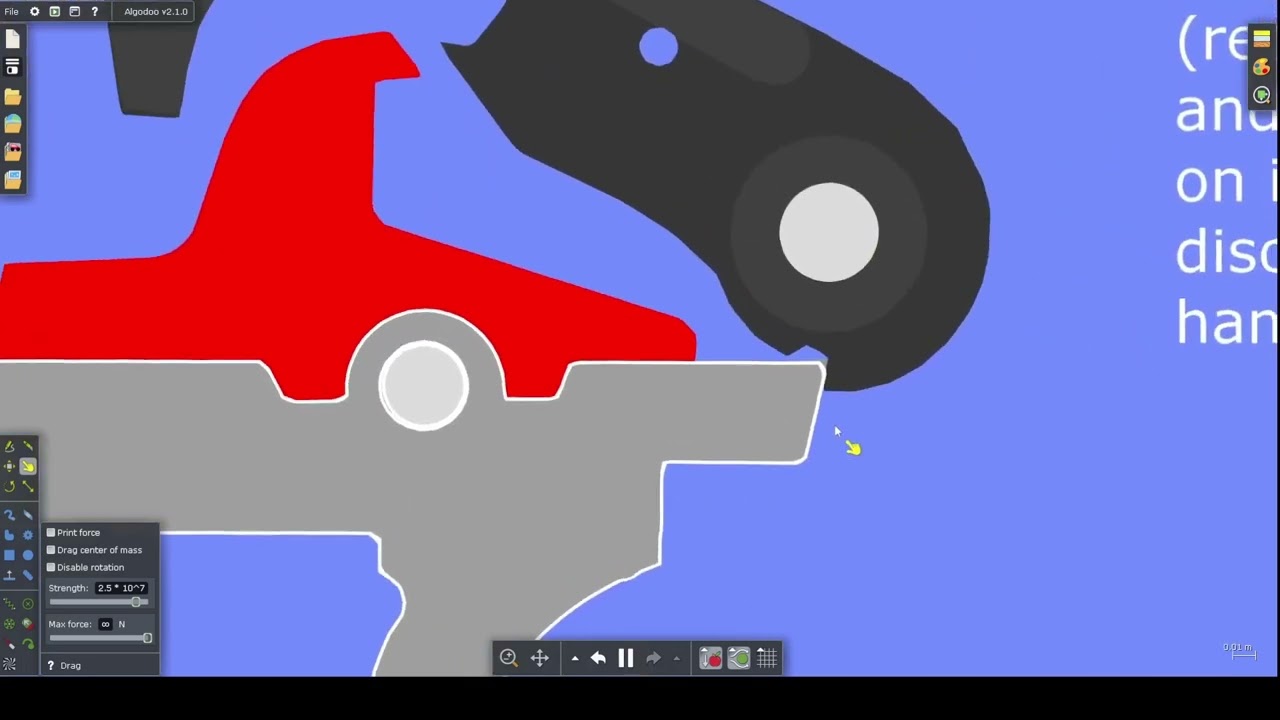Select the Fixate tool
The width and height of the screenshot is (1280, 720).
[x=28, y=603]
